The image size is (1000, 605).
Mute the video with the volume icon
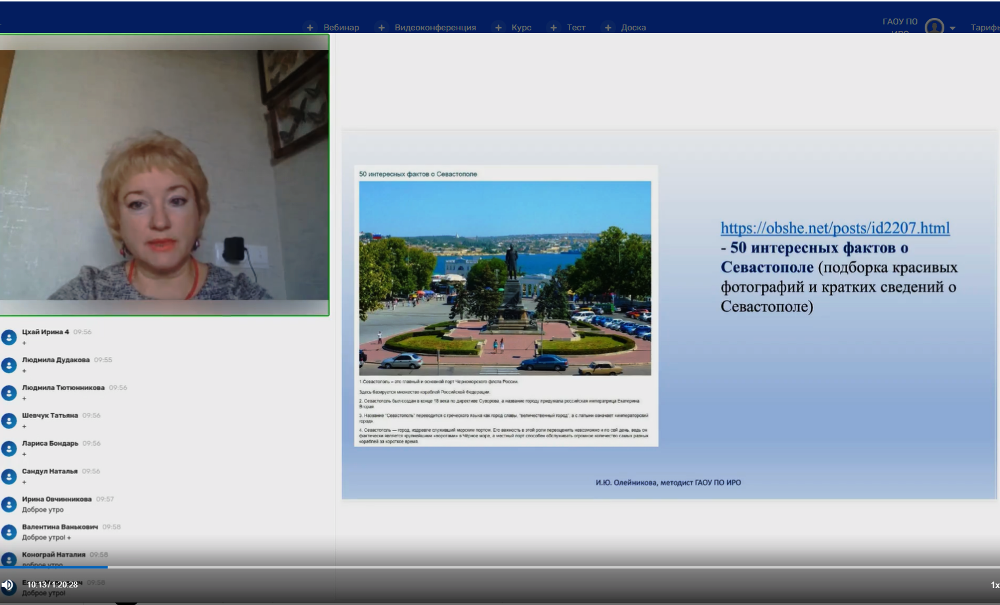[x=8, y=585]
